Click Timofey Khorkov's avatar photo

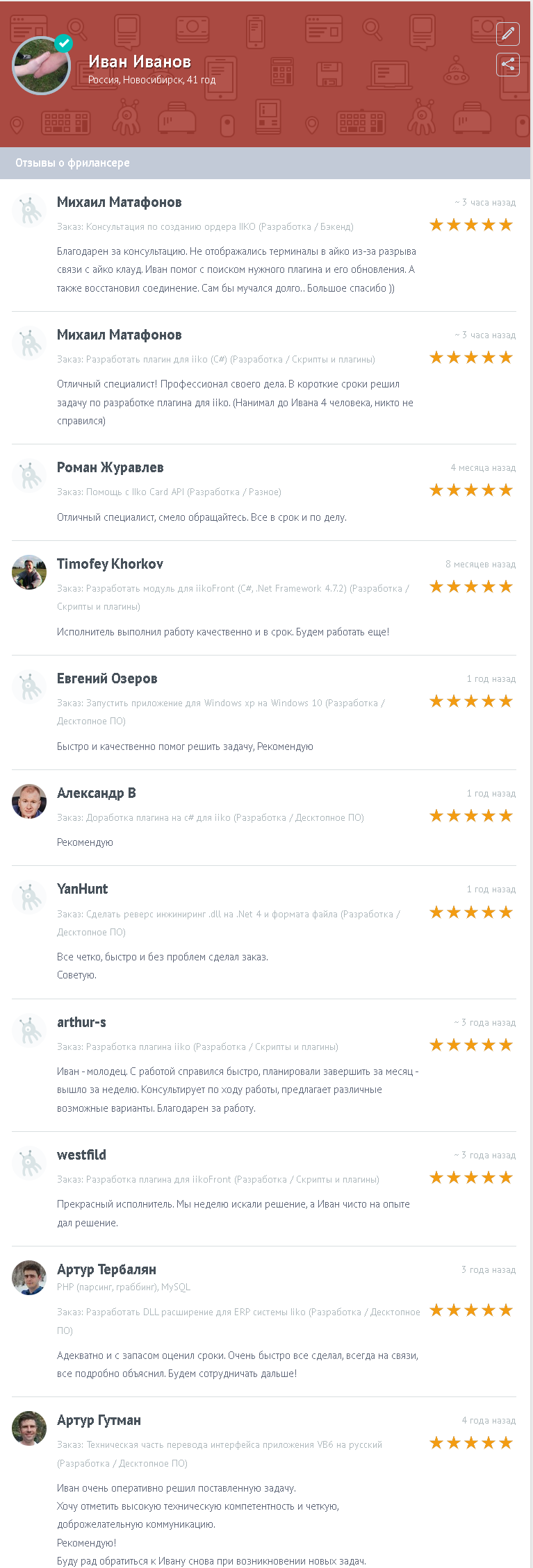click(29, 572)
